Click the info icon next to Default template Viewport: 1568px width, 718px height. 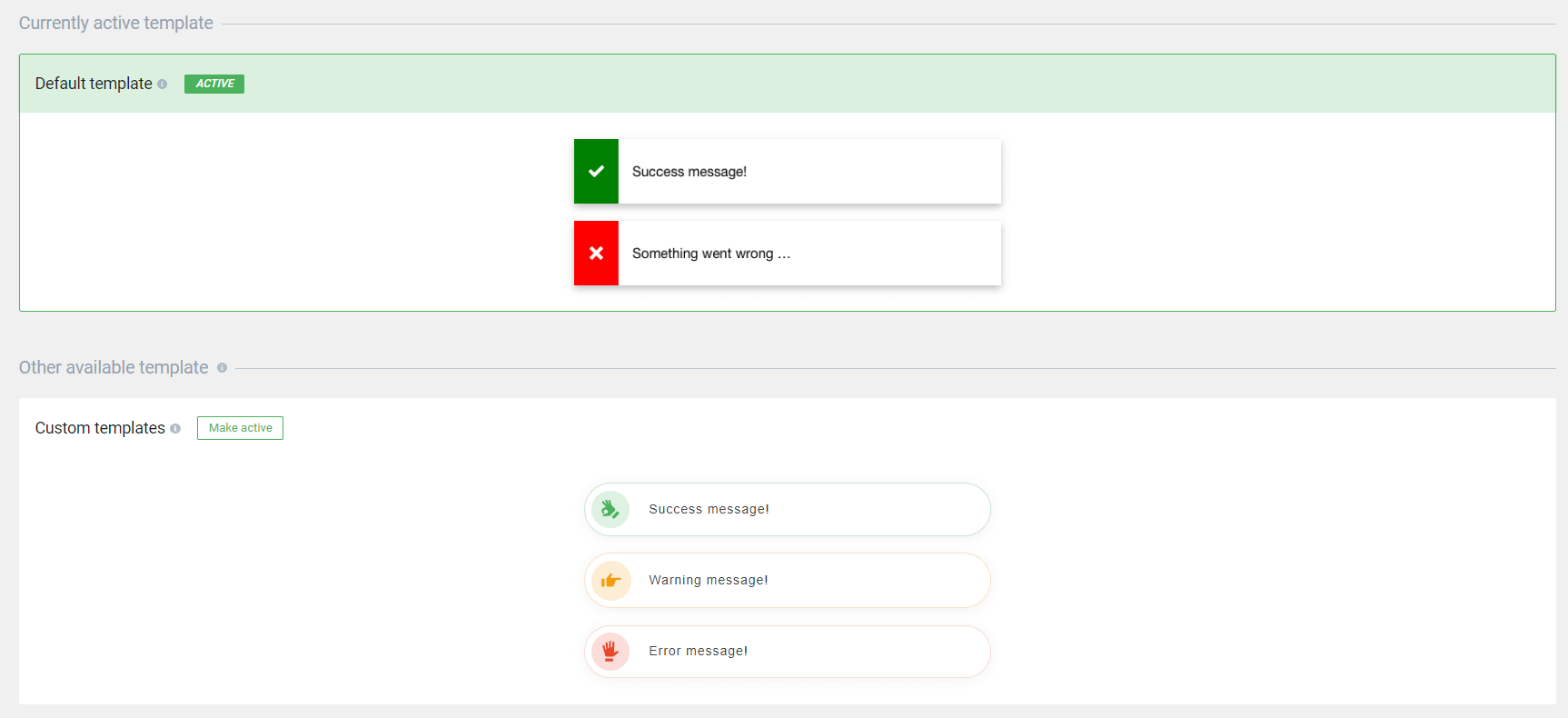coord(162,84)
